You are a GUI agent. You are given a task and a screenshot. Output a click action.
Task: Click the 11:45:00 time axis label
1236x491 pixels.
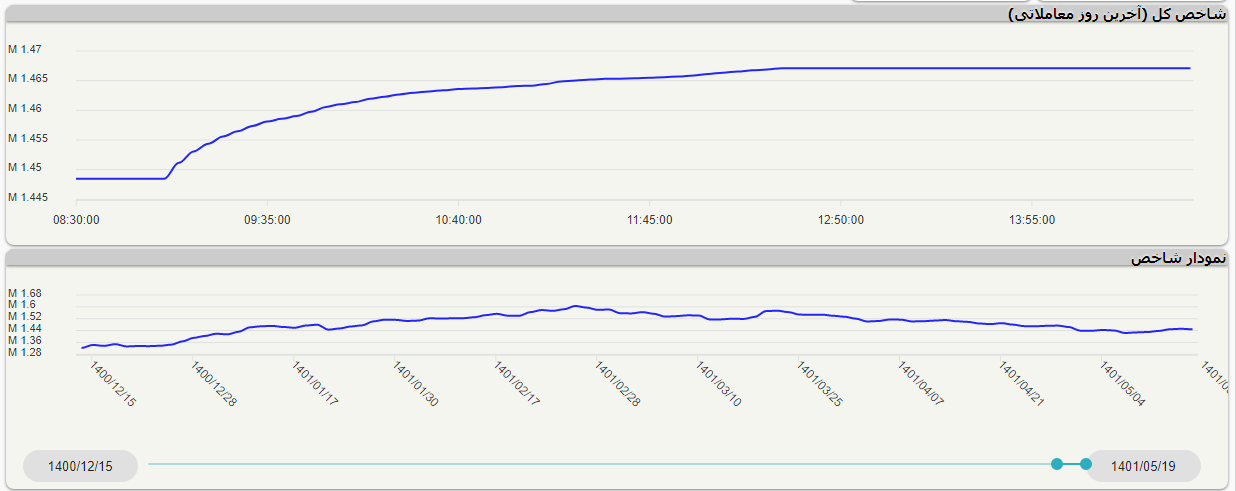(x=650, y=220)
